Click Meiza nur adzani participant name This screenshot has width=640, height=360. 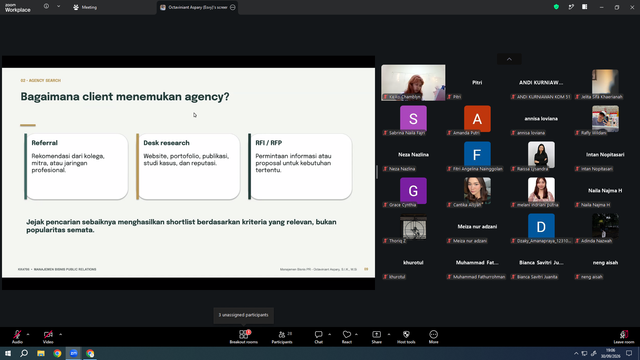pyautogui.click(x=477, y=227)
